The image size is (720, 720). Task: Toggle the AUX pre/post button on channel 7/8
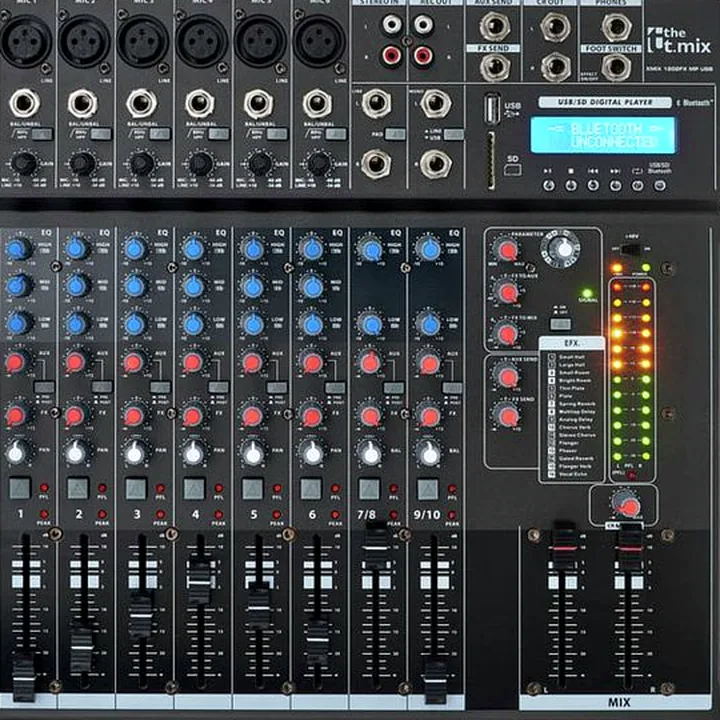(394, 387)
